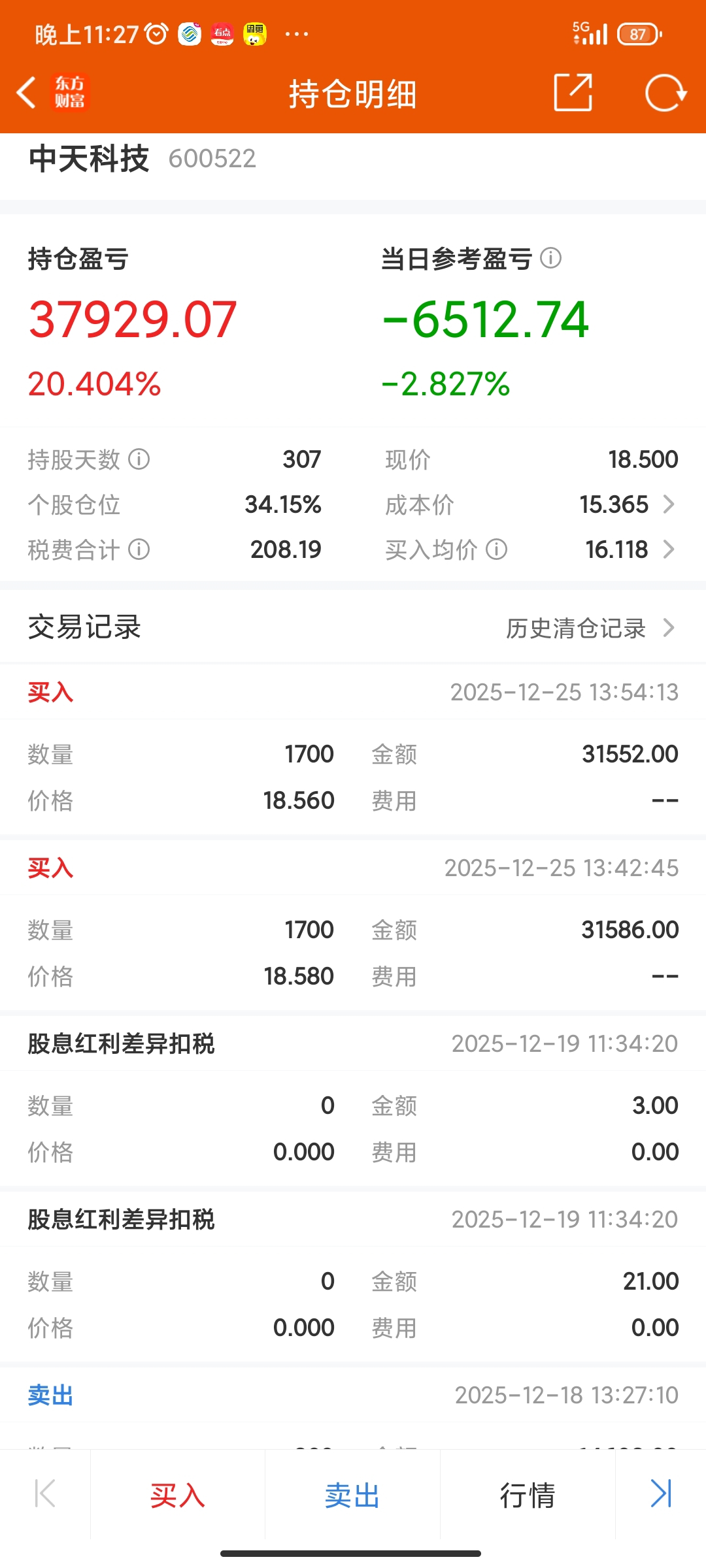
Task: Tap the share icon in header
Action: 573,92
